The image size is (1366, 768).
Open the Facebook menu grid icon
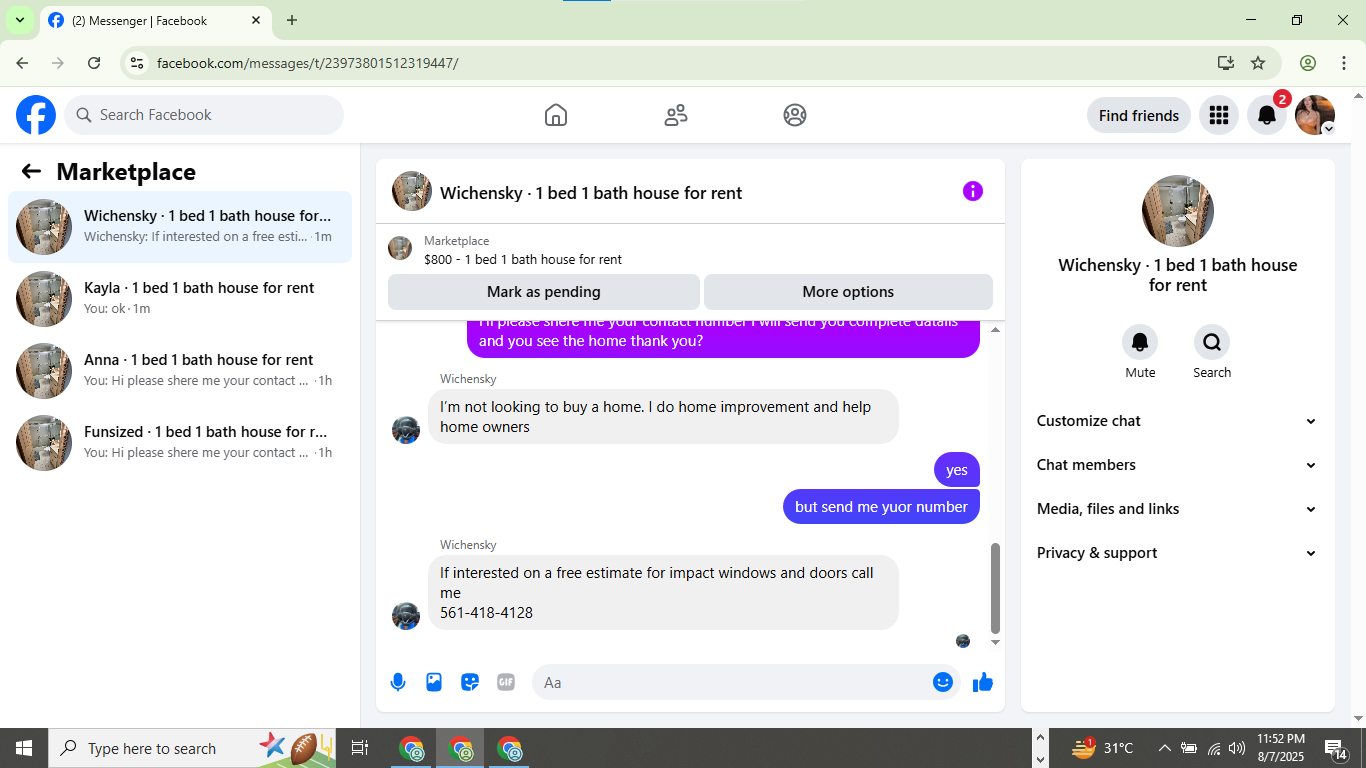pos(1218,115)
